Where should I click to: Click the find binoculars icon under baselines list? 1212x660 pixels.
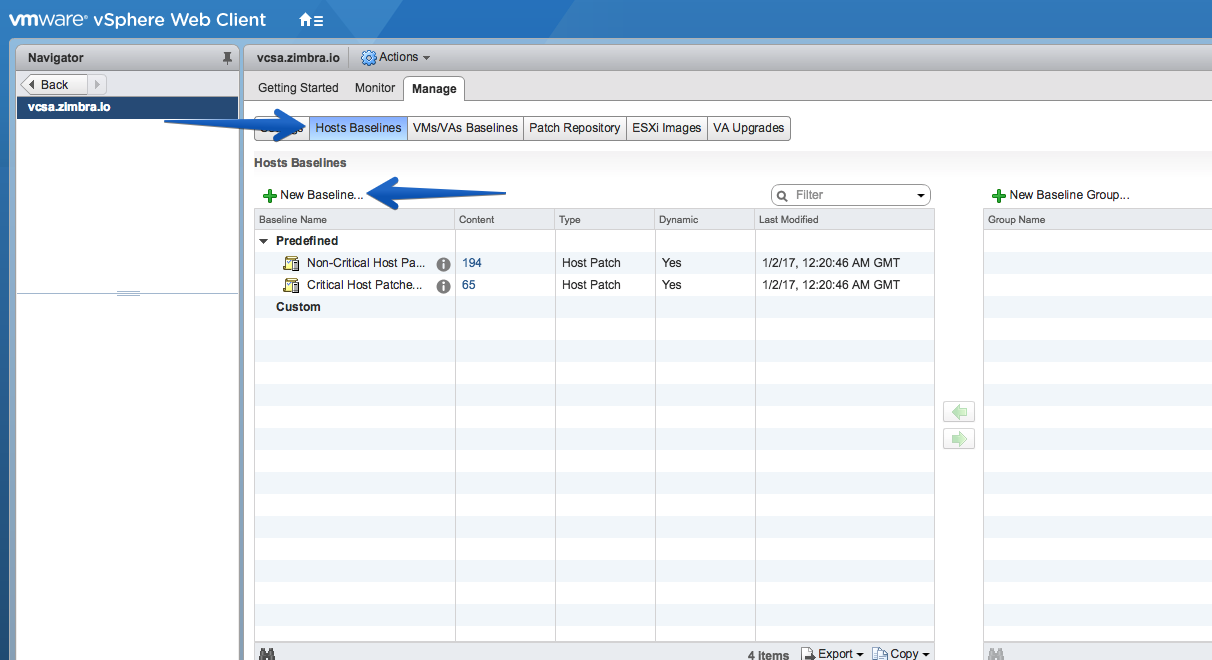click(x=267, y=653)
